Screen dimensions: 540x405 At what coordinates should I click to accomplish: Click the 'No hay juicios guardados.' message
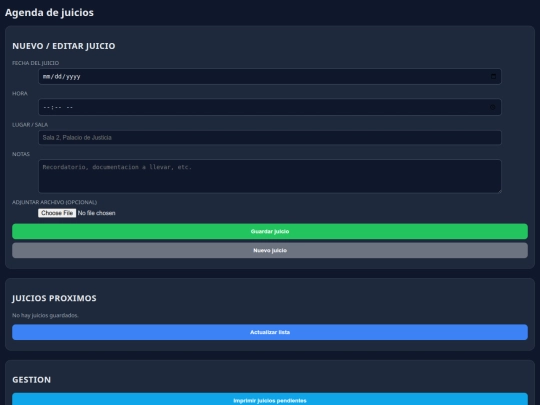[x=45, y=315]
